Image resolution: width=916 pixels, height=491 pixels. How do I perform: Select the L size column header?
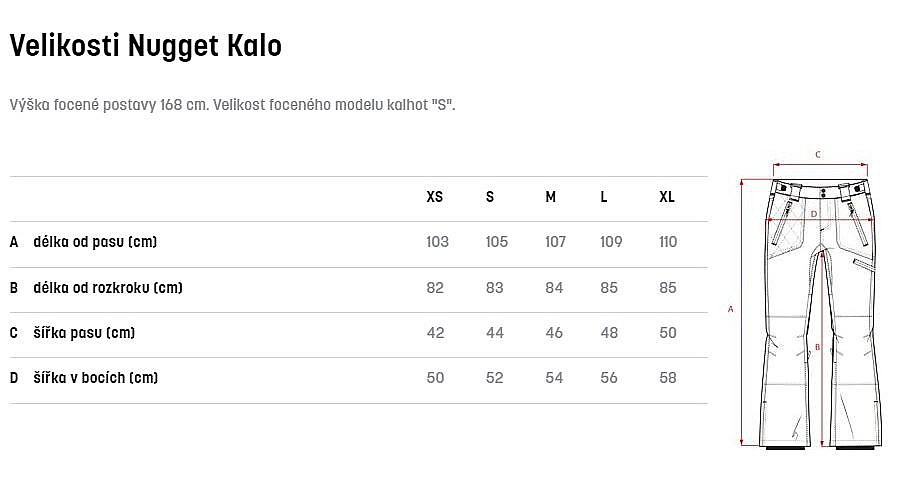click(x=603, y=197)
